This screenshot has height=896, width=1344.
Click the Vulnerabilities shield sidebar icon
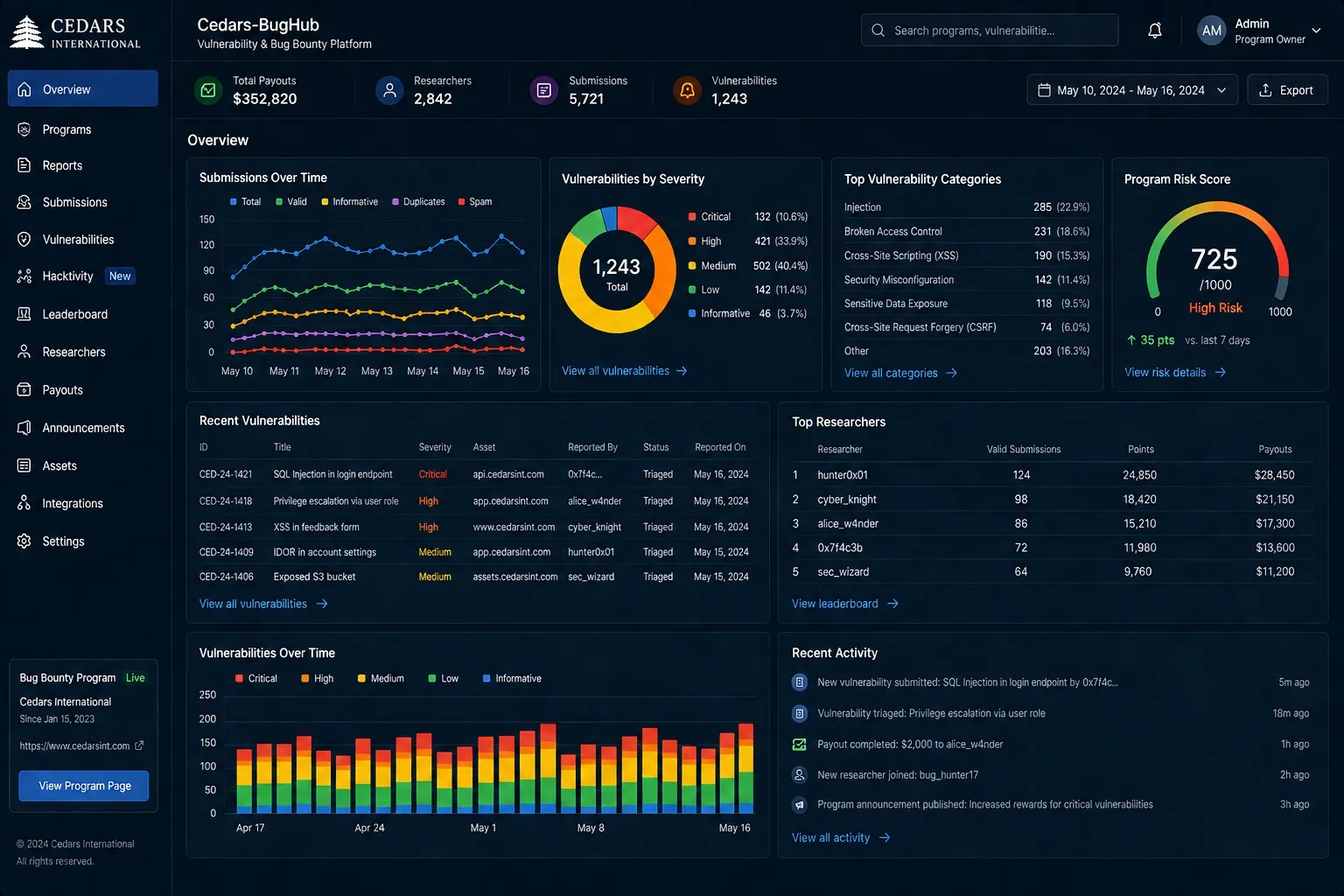[24, 239]
